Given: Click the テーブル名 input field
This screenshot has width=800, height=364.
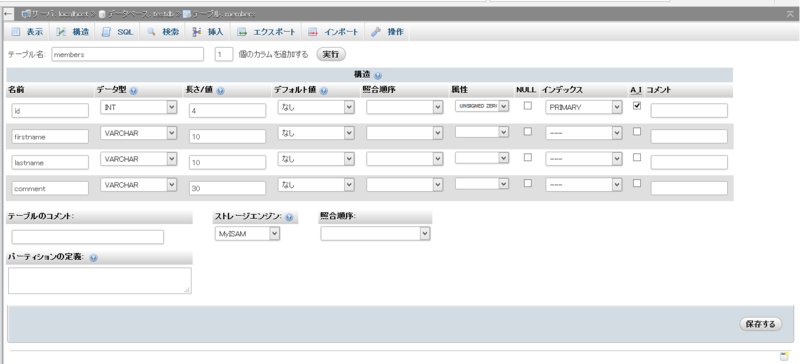Looking at the screenshot, I should [x=128, y=54].
